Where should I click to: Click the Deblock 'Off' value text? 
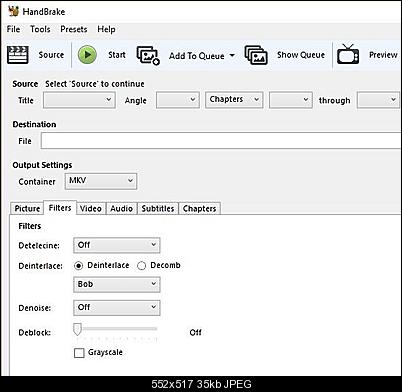(x=195, y=332)
